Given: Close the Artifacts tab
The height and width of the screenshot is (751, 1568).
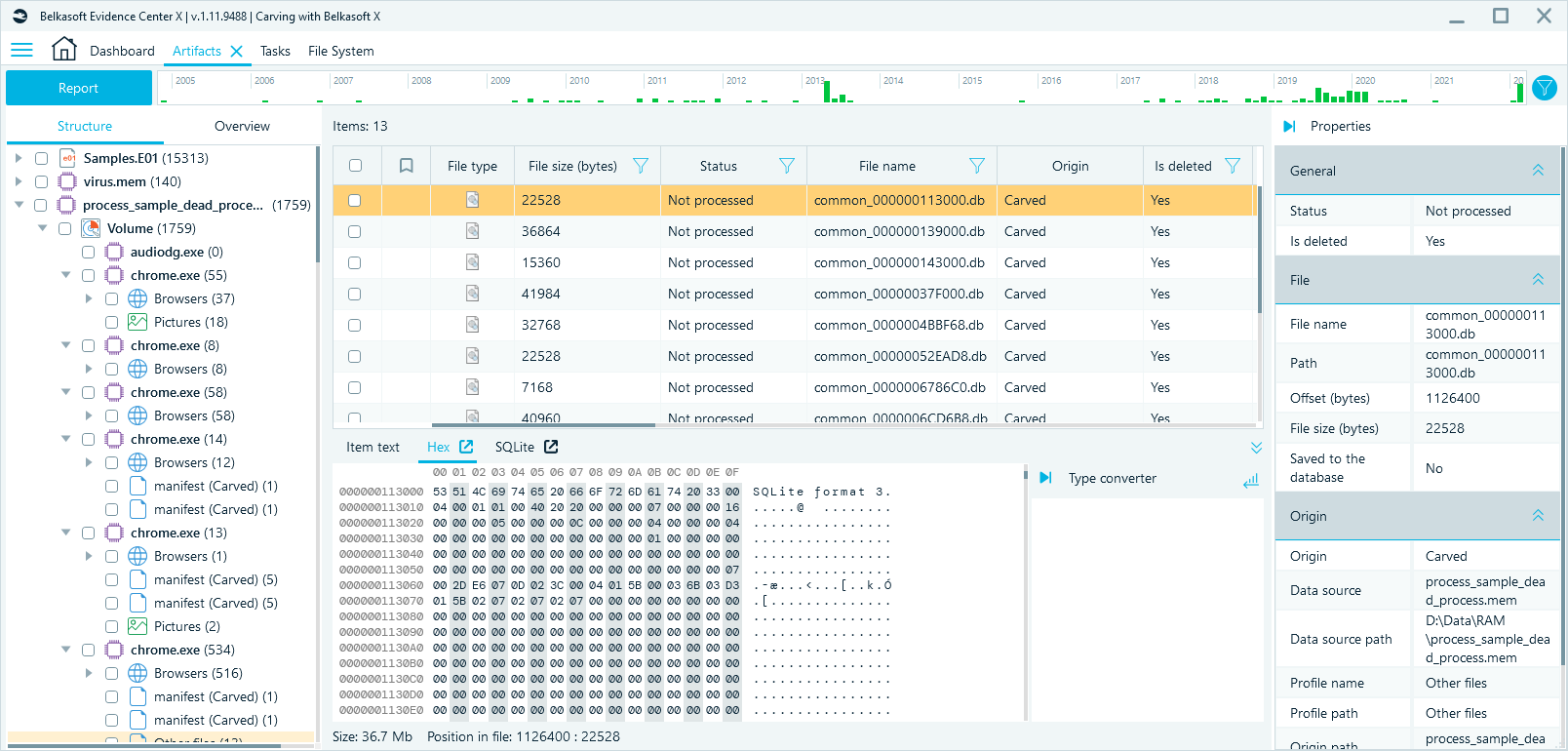Looking at the screenshot, I should (236, 51).
